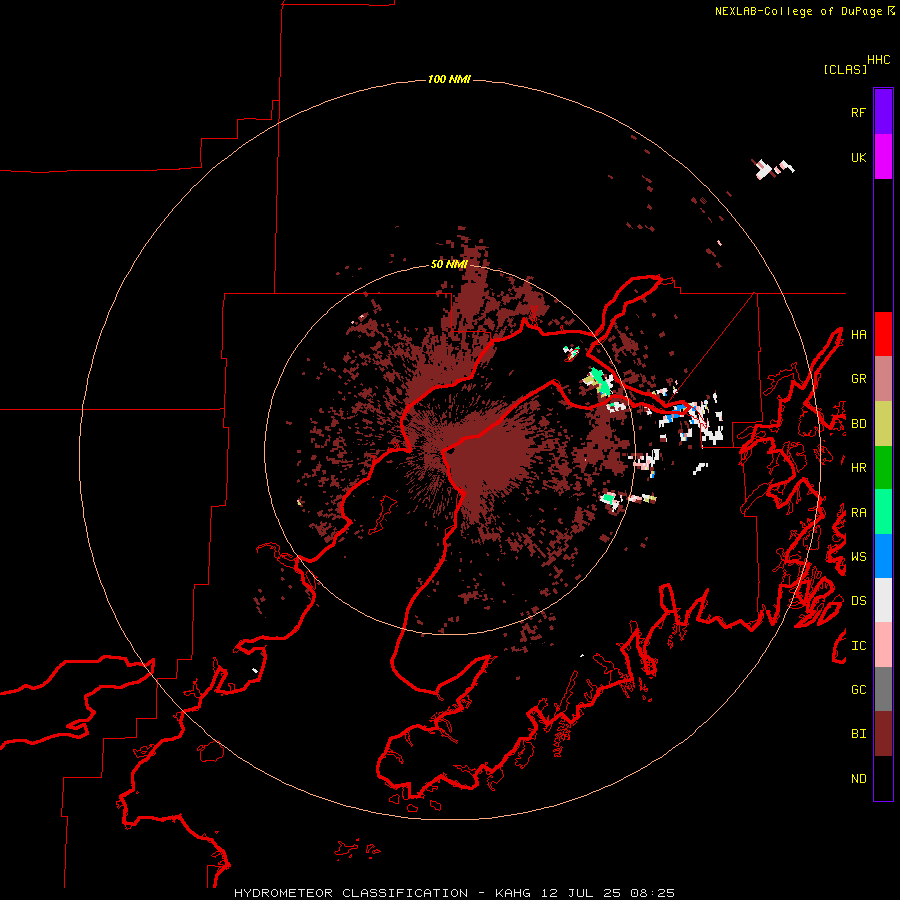Click the [CLAS] legend heading
Viewport: 900px width, 900px height.
(845, 69)
